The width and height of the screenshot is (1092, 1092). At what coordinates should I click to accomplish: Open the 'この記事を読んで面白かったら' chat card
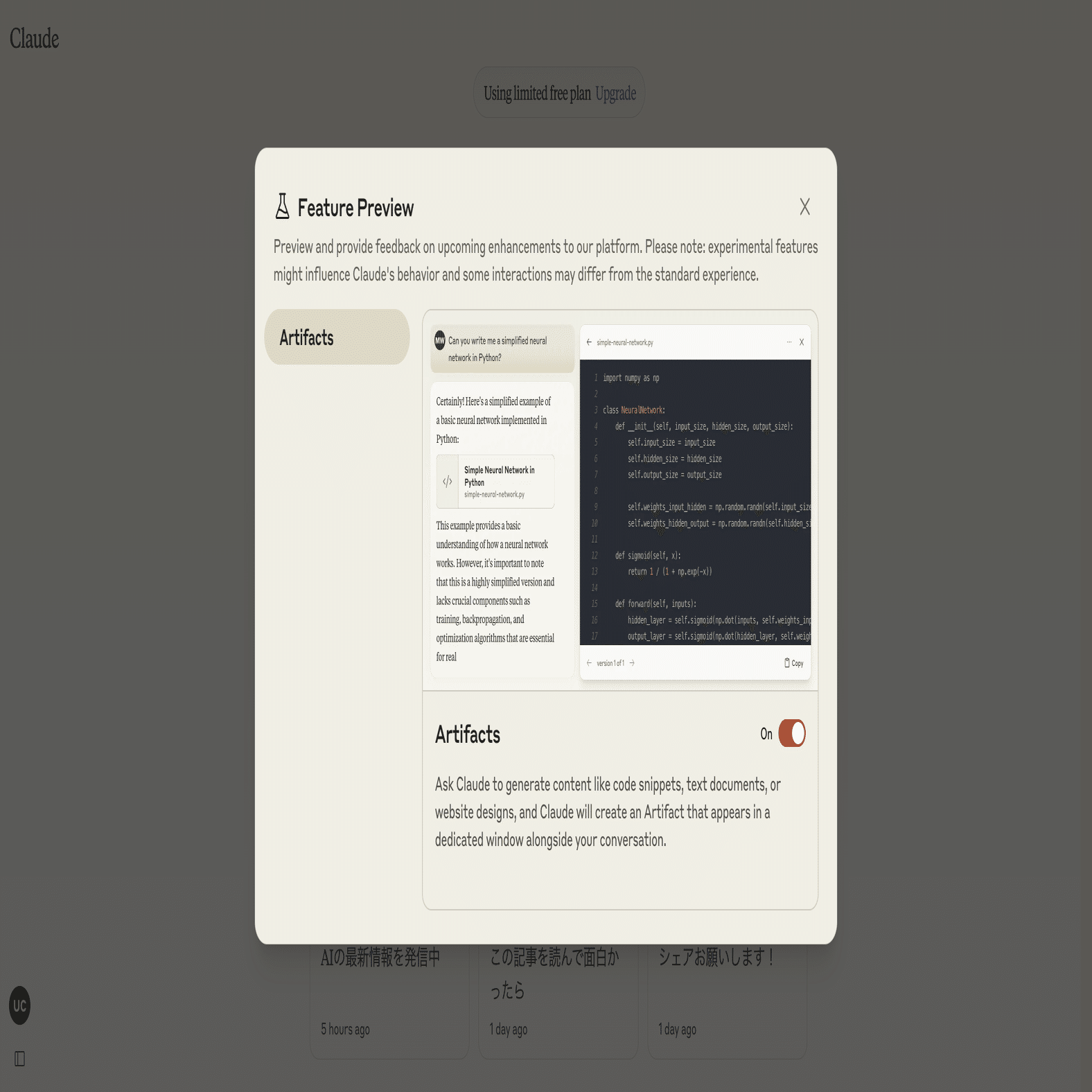(x=558, y=1001)
